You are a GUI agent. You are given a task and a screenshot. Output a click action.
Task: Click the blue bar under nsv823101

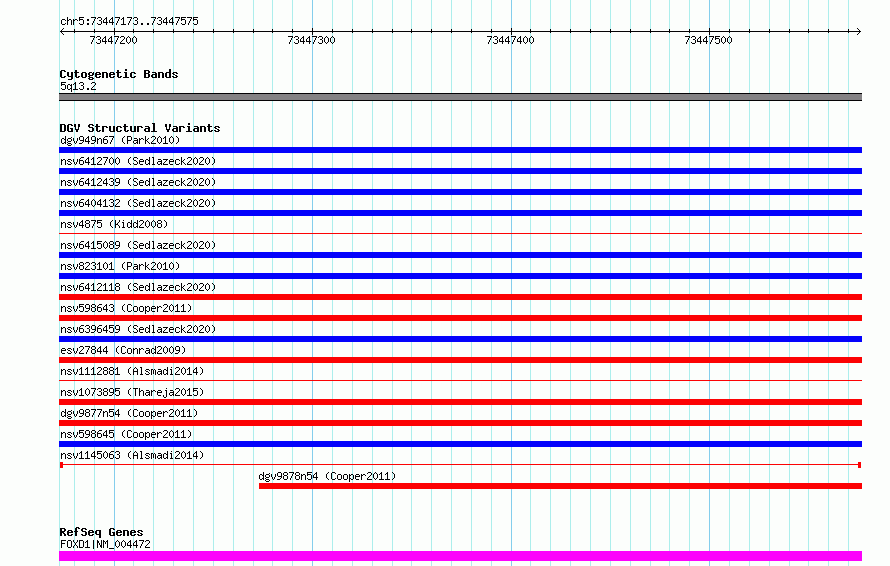click(x=460, y=276)
